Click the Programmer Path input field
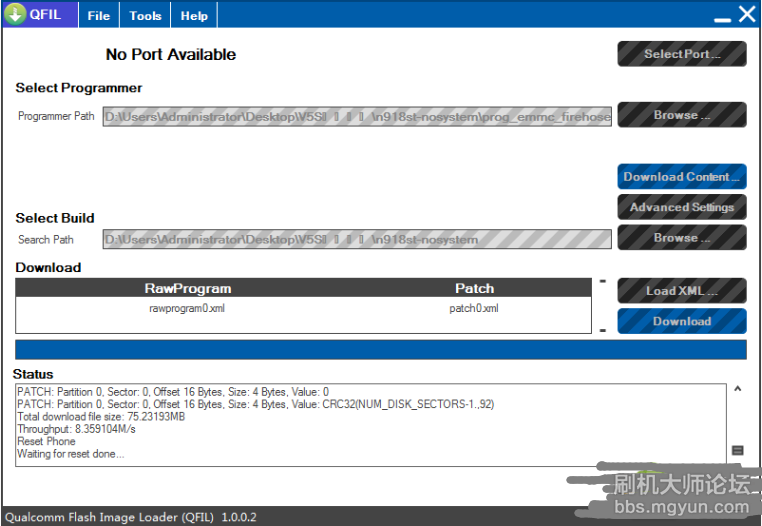This screenshot has height=526, width=762. pos(357,117)
